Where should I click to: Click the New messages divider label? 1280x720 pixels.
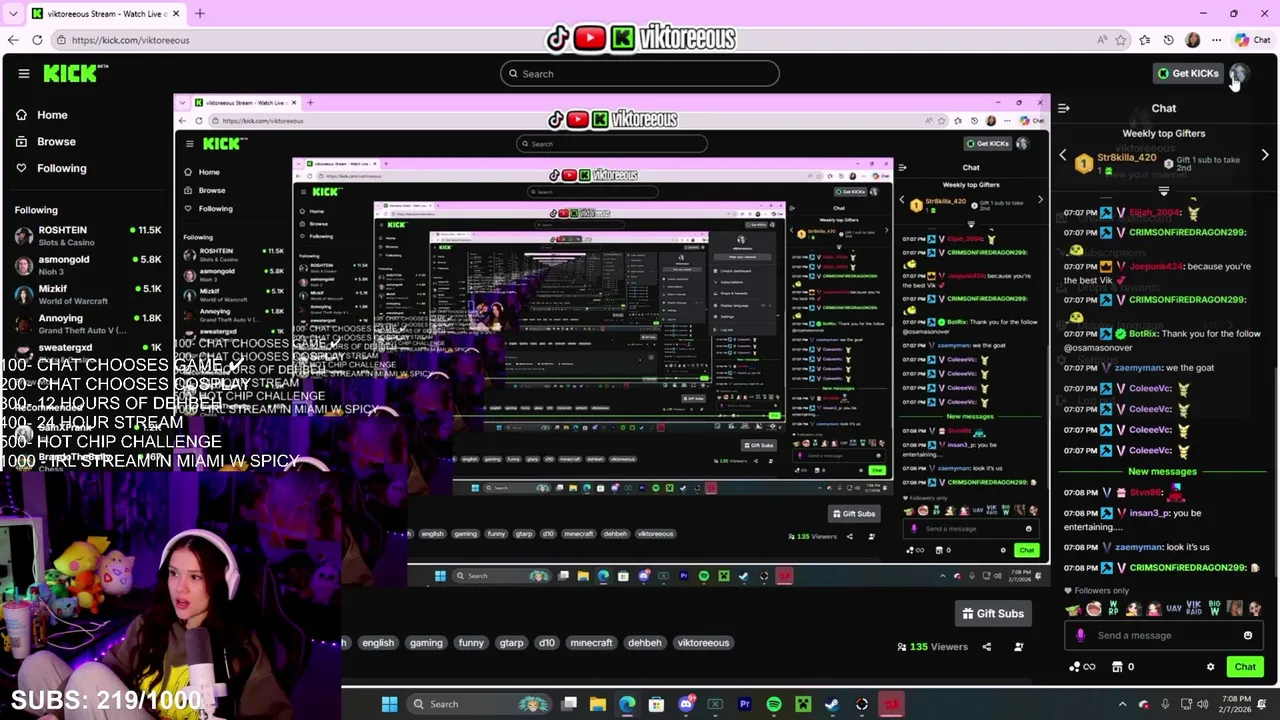[x=1162, y=472]
